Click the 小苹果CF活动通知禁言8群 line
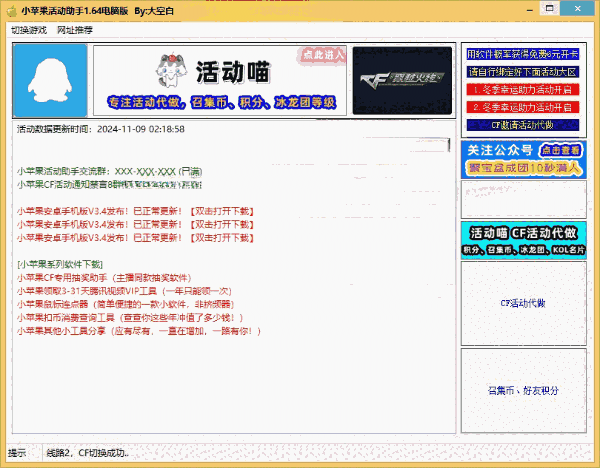This screenshot has width=600, height=468. click(109, 185)
